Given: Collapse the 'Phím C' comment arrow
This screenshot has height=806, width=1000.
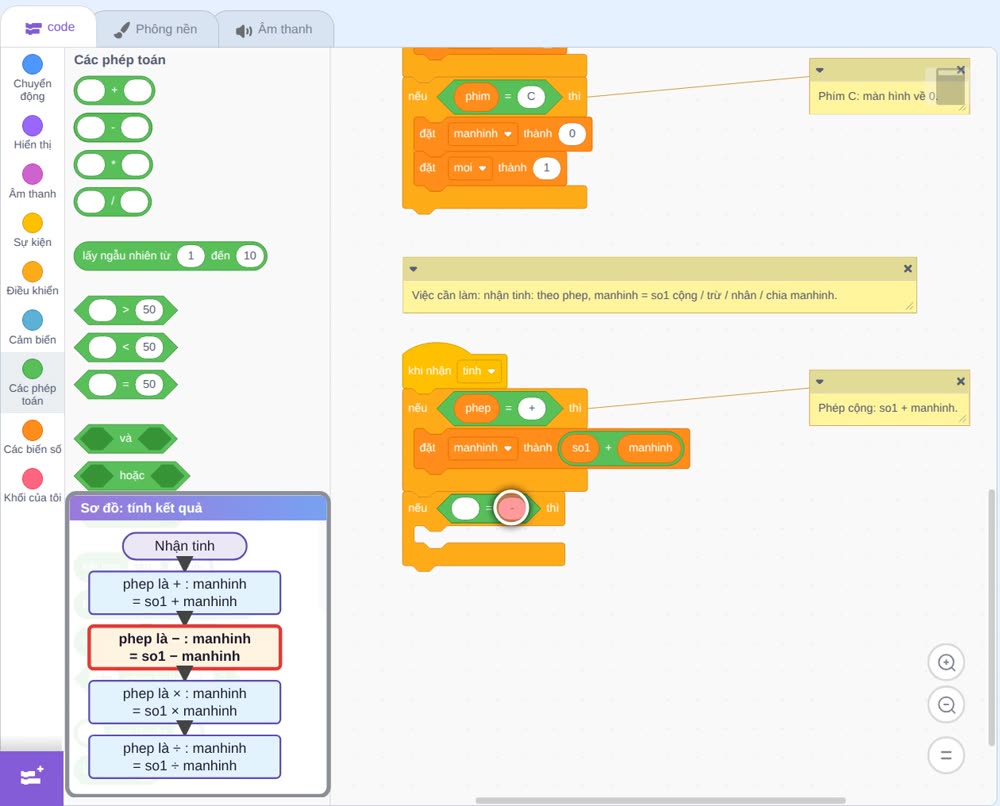Looking at the screenshot, I should [820, 70].
